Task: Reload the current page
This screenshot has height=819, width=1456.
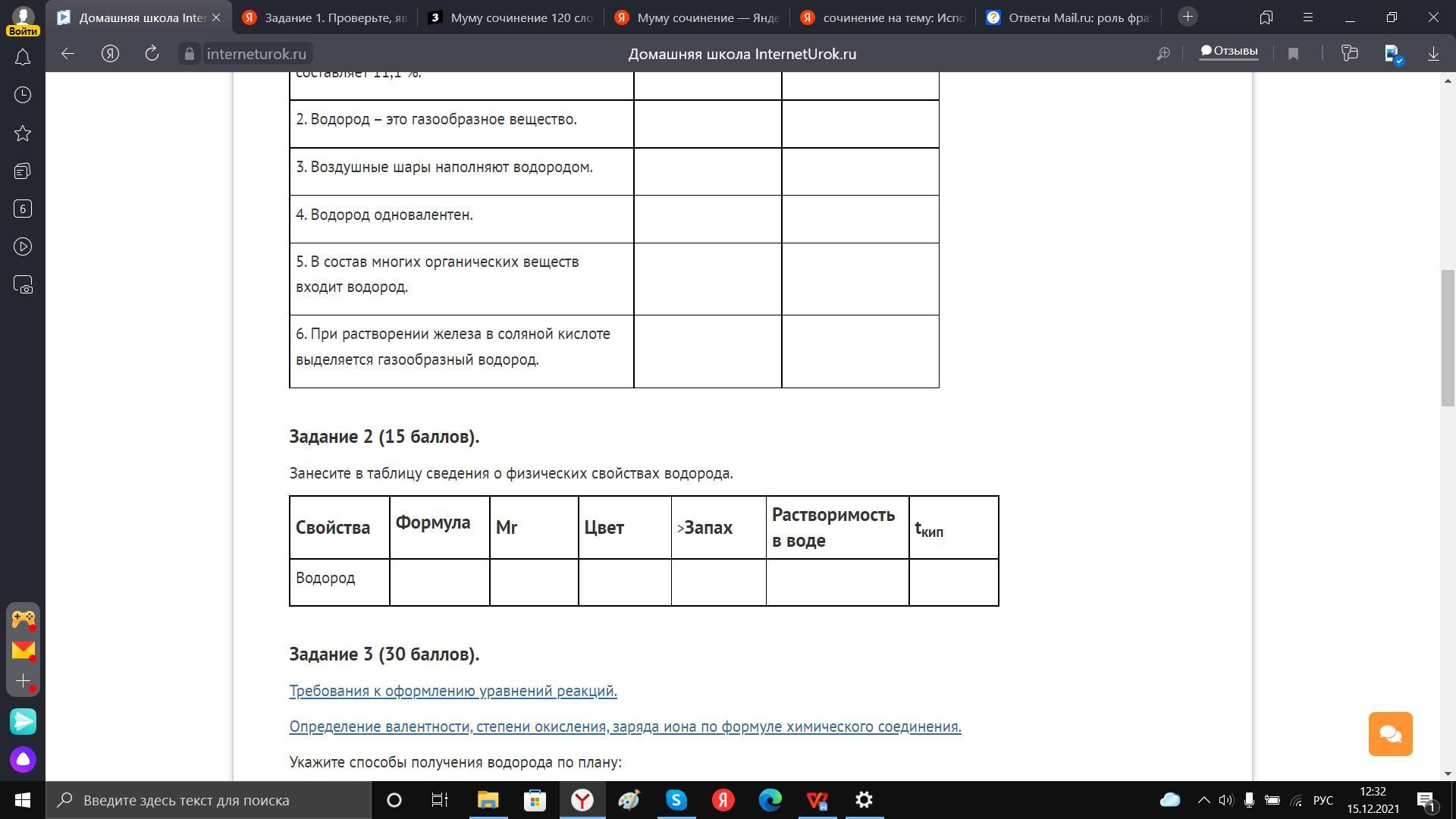Action: (x=152, y=53)
